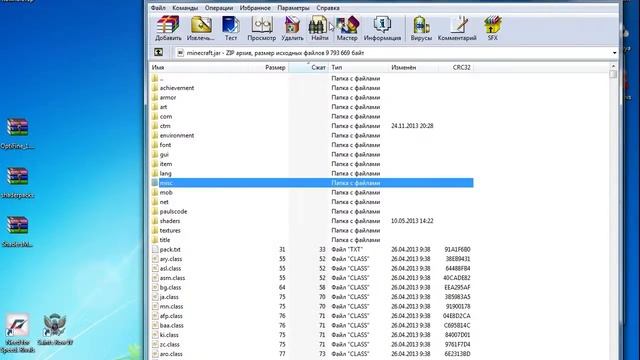Click the file list scrollbar up arrow
This screenshot has height=360, width=640.
(x=613, y=66)
